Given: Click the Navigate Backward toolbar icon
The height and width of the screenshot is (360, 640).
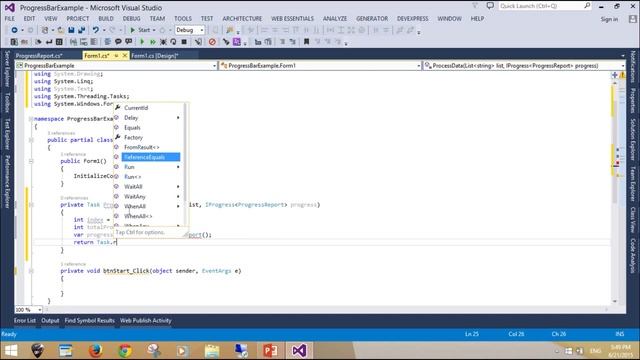Looking at the screenshot, I should tap(14, 30).
